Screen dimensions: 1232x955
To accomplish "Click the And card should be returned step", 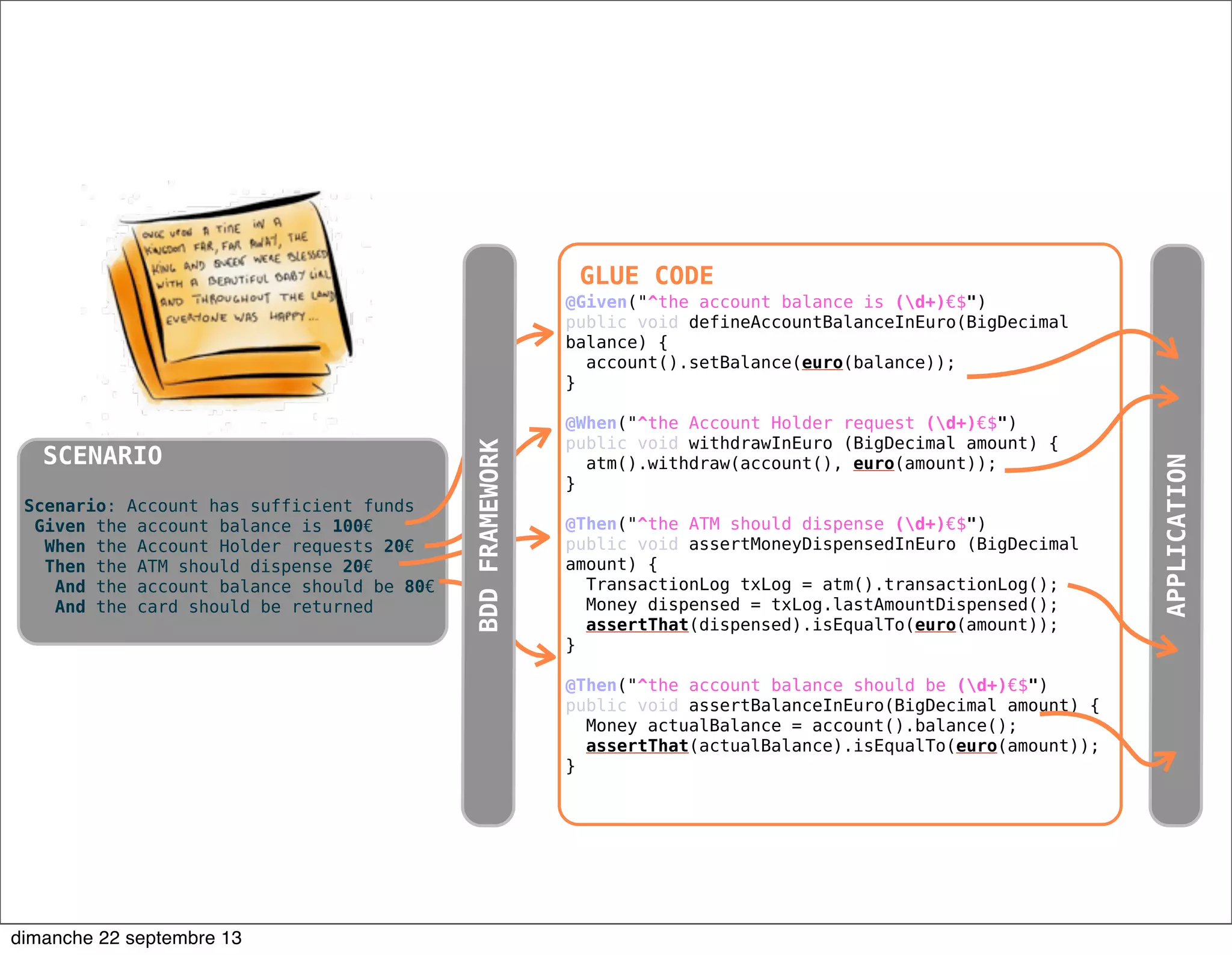I will pyautogui.click(x=214, y=607).
